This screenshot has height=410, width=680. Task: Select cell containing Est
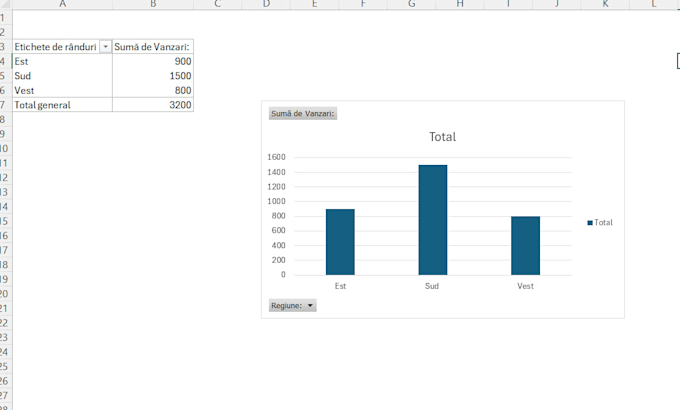pos(62,61)
